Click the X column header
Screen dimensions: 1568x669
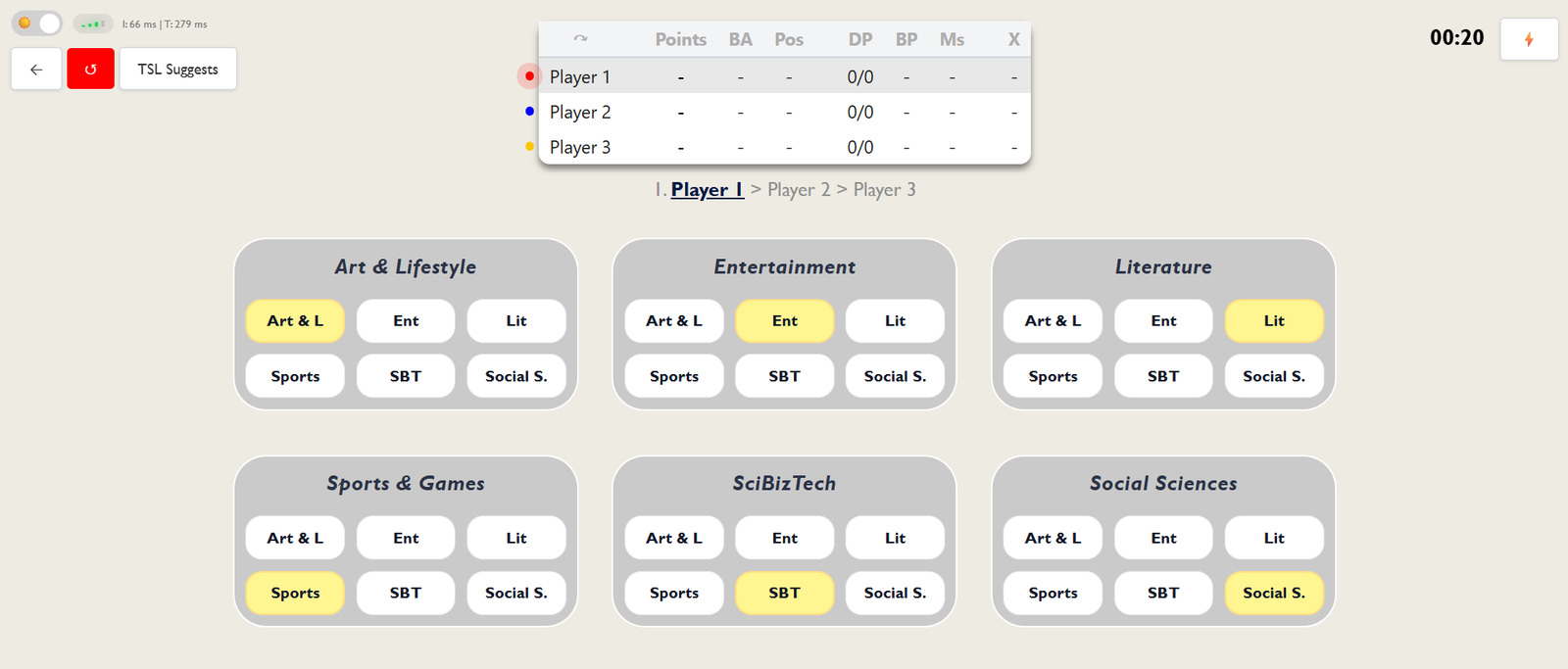click(1014, 39)
